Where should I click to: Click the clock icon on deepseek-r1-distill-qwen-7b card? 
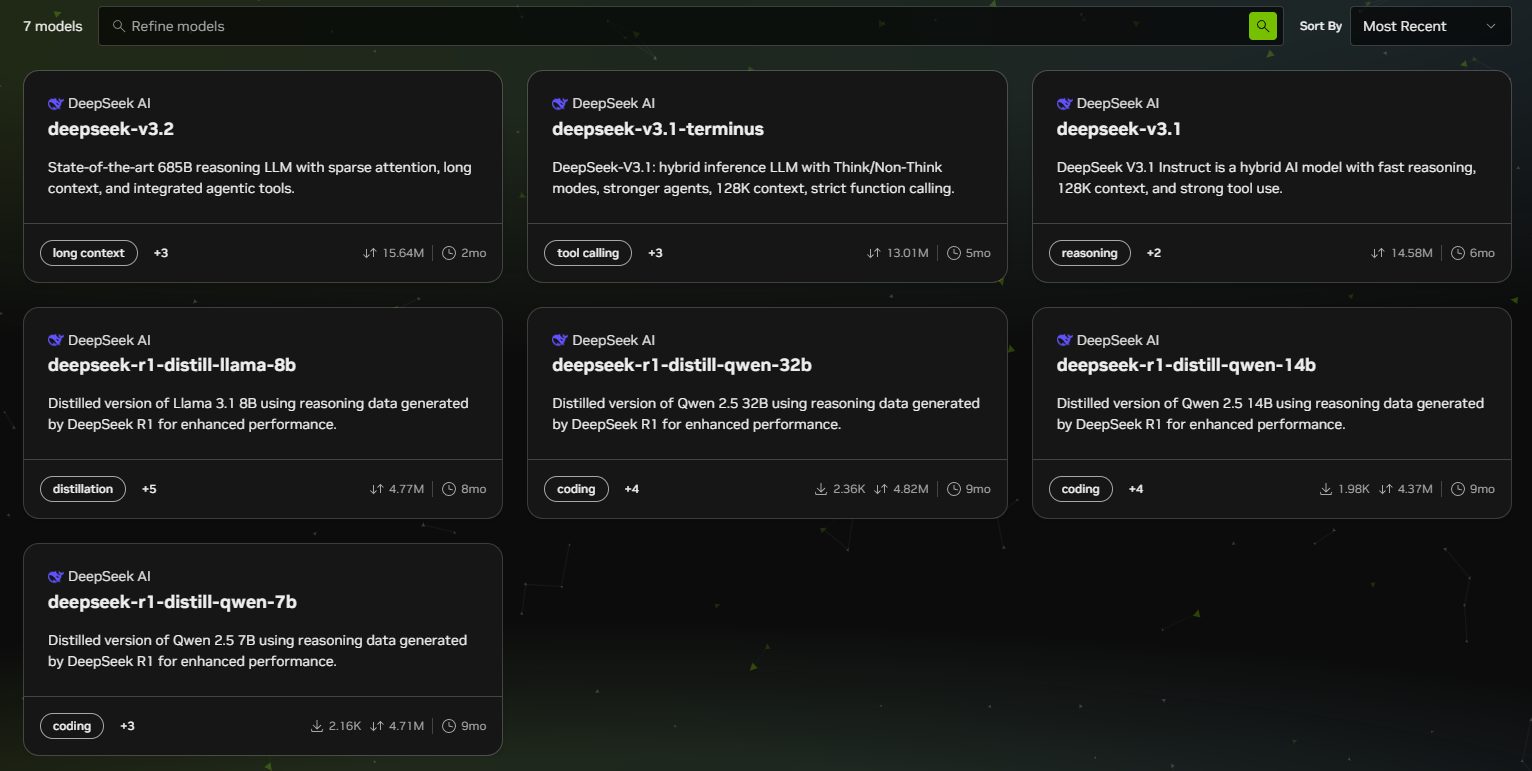449,726
